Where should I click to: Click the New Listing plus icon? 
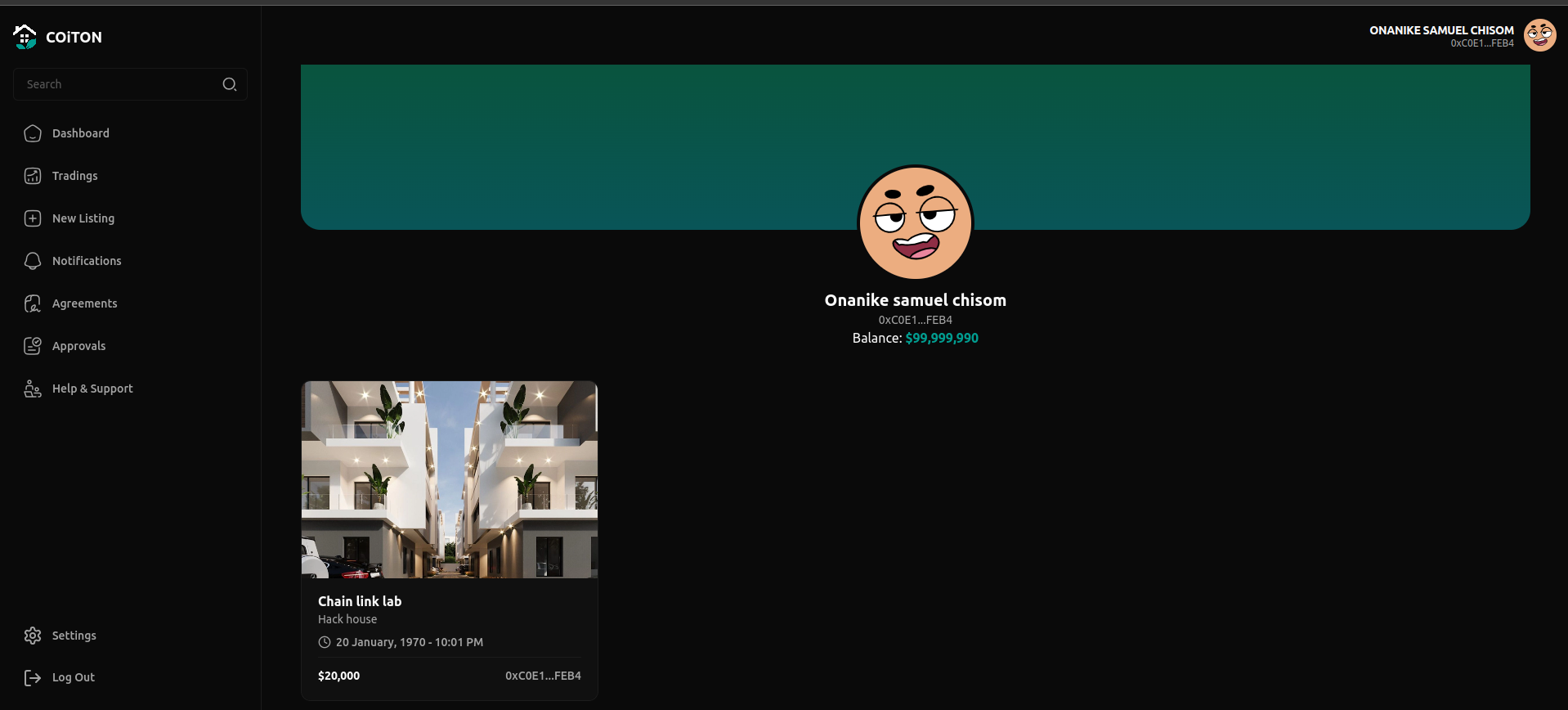pos(33,218)
